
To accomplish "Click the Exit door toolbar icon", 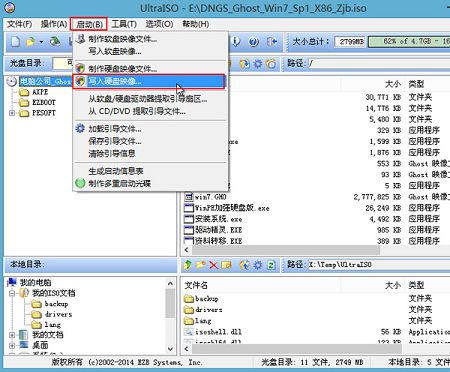I will [x=272, y=42].
